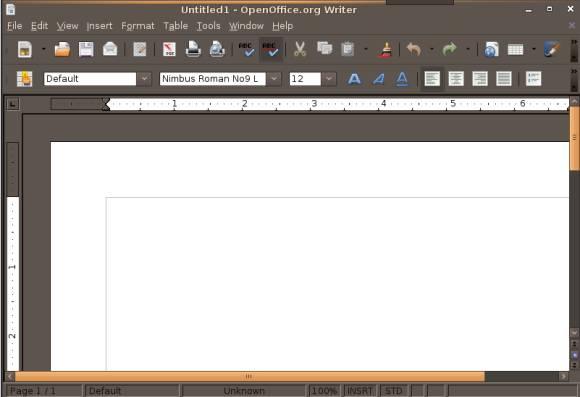Set paragraph alignment to Centered

(456, 79)
